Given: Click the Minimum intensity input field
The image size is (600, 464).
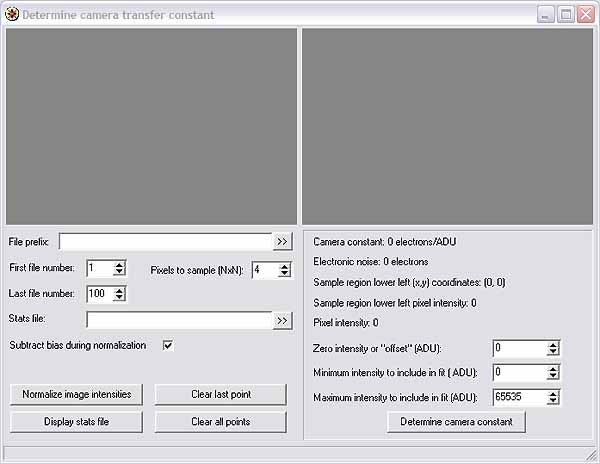Looking at the screenshot, I should (x=520, y=373).
